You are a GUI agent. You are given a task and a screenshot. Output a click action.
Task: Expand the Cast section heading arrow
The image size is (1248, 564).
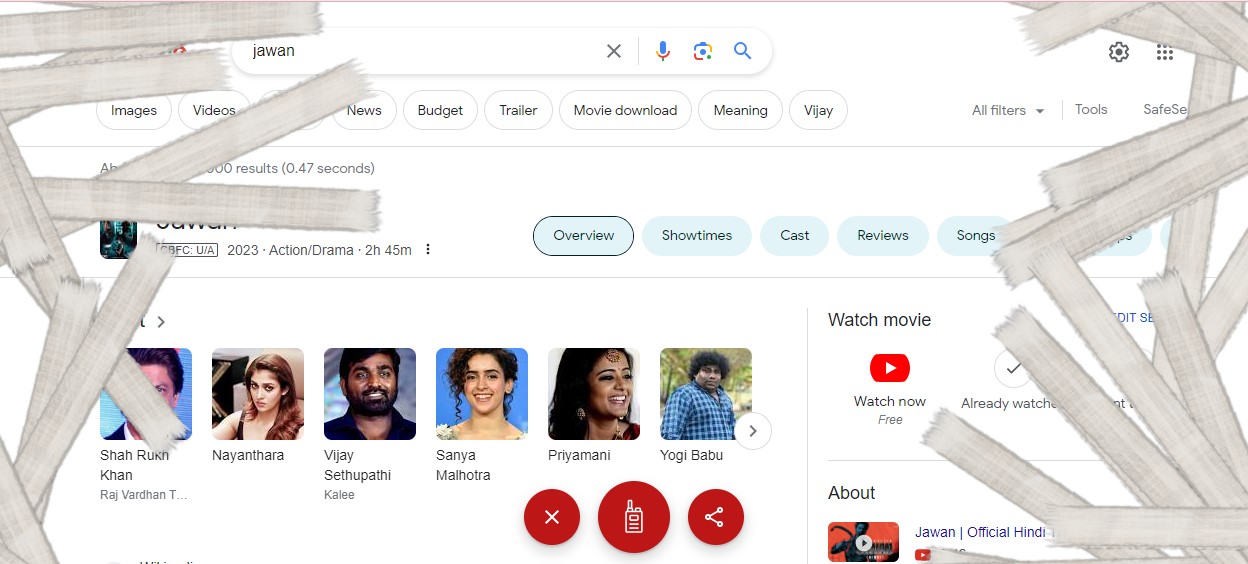click(161, 322)
